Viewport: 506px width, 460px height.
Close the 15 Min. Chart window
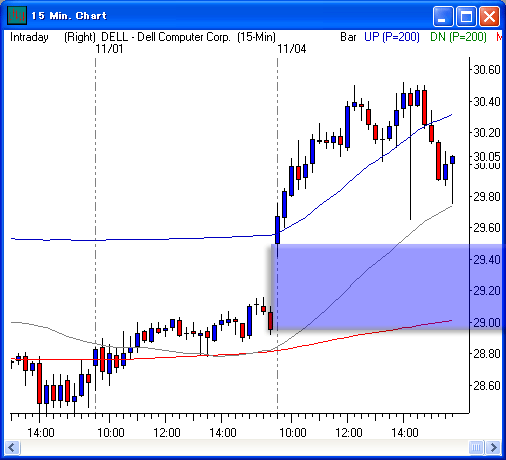[489, 16]
